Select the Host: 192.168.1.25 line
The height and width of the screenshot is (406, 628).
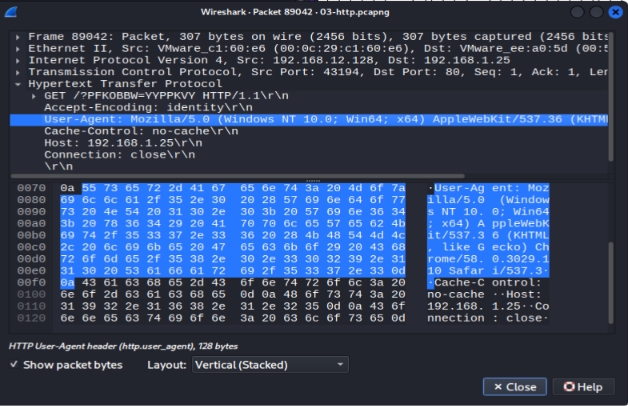[x=123, y=143]
